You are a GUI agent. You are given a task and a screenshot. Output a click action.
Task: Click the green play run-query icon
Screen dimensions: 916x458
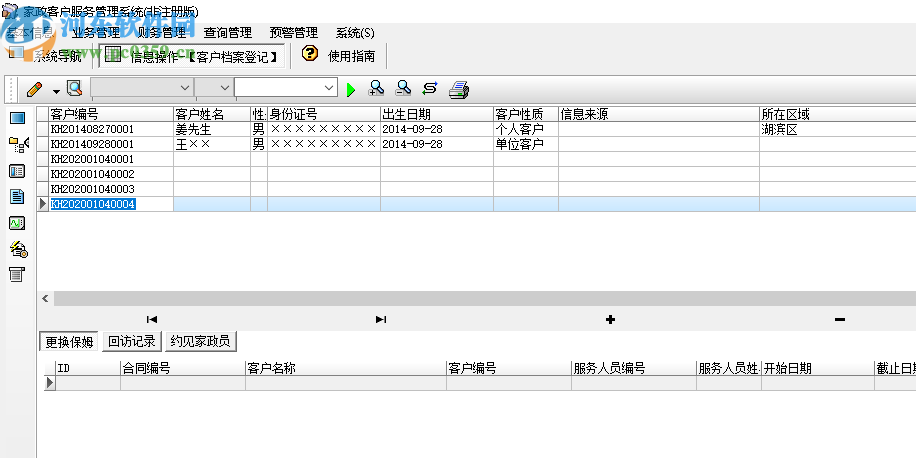pos(351,90)
